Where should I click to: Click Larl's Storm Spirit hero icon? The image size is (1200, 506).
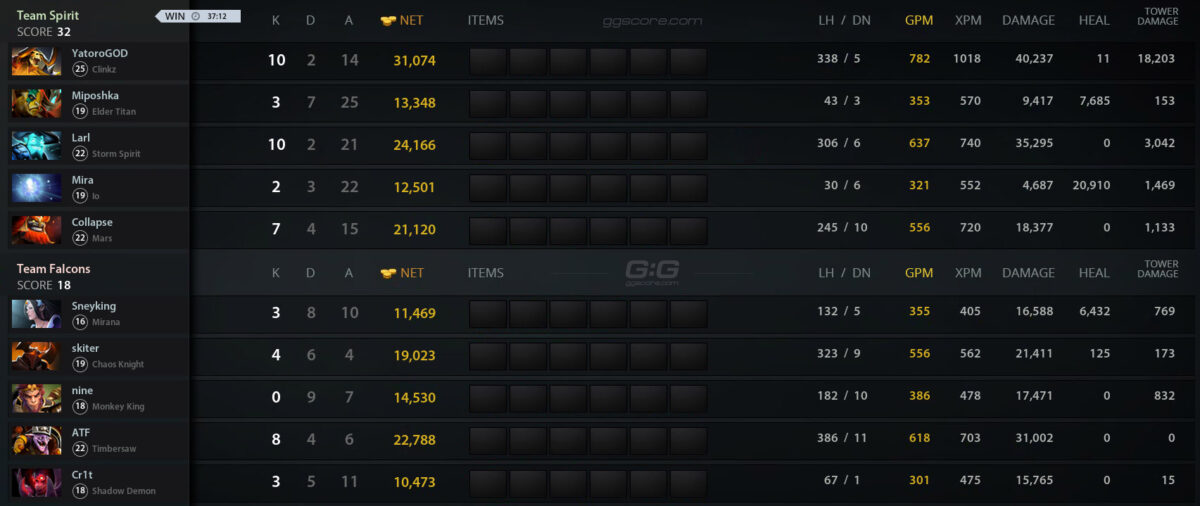36,145
